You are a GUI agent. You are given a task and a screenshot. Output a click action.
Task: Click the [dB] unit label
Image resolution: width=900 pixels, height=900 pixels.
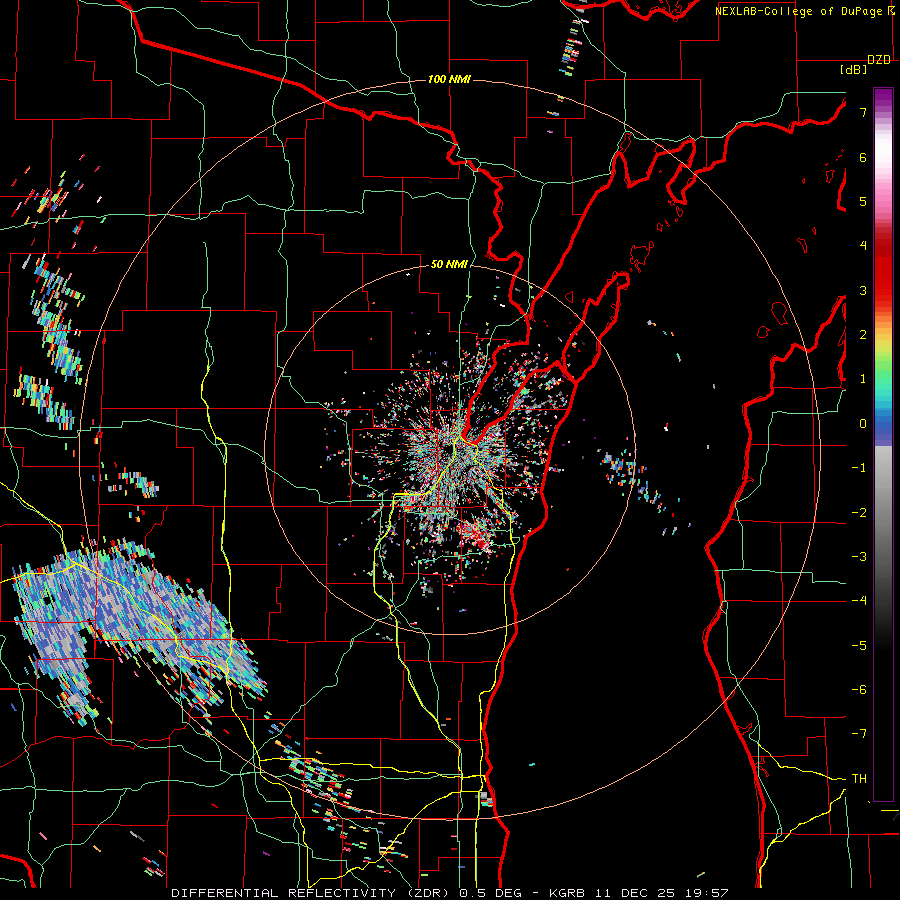pyautogui.click(x=853, y=69)
